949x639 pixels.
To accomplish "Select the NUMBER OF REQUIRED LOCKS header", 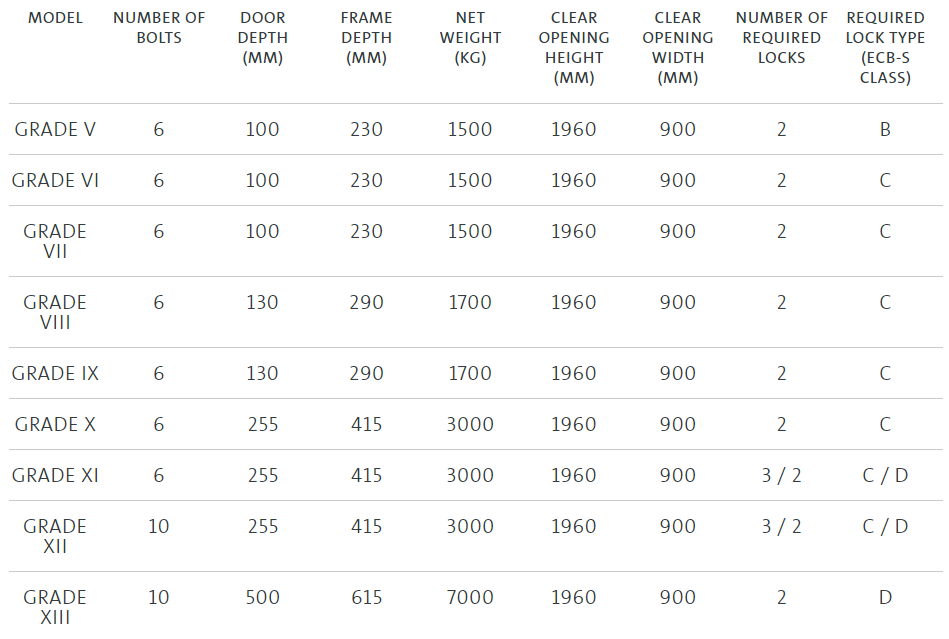I will point(781,37).
